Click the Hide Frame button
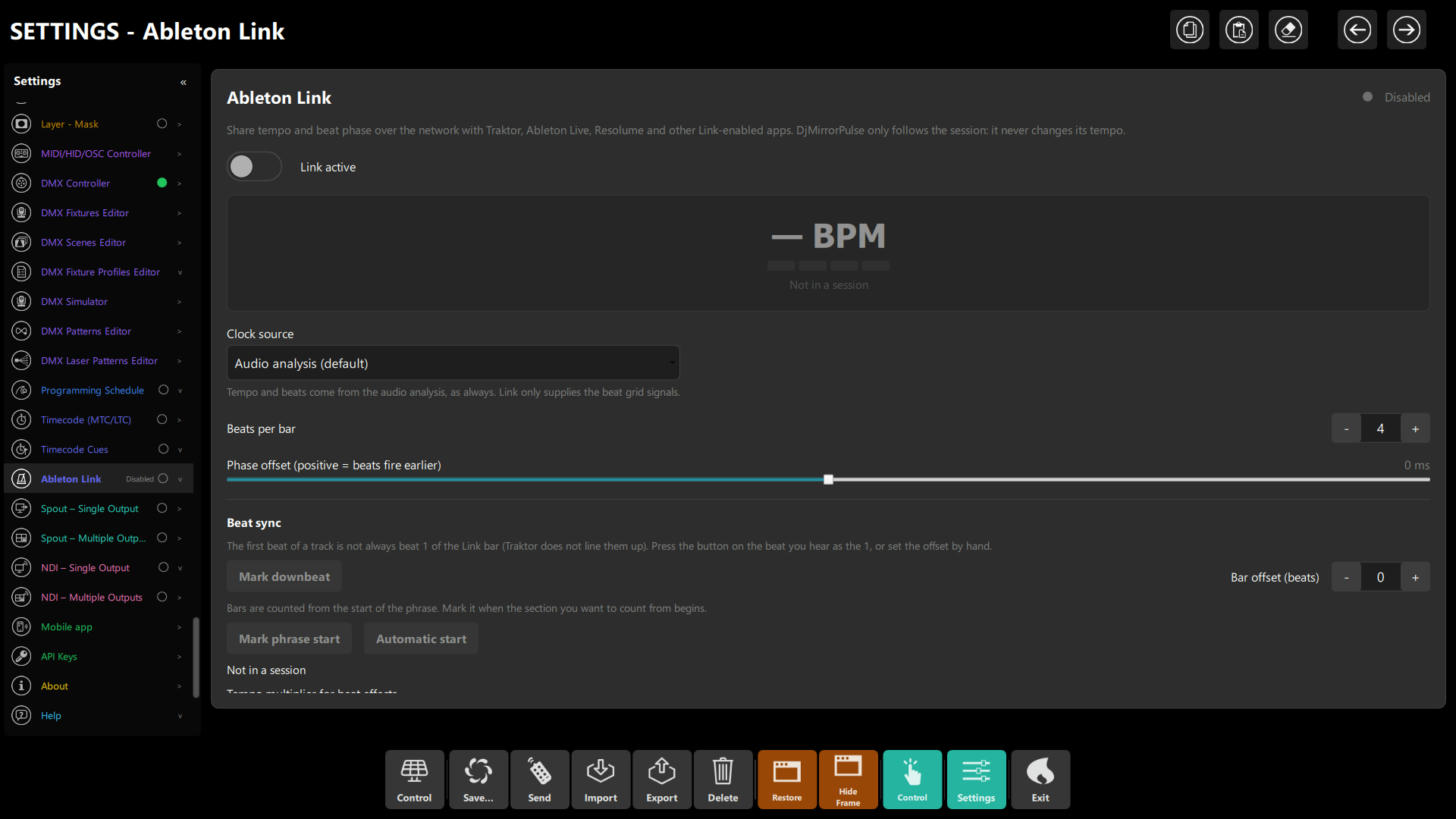Image resolution: width=1456 pixels, height=819 pixels. (848, 780)
